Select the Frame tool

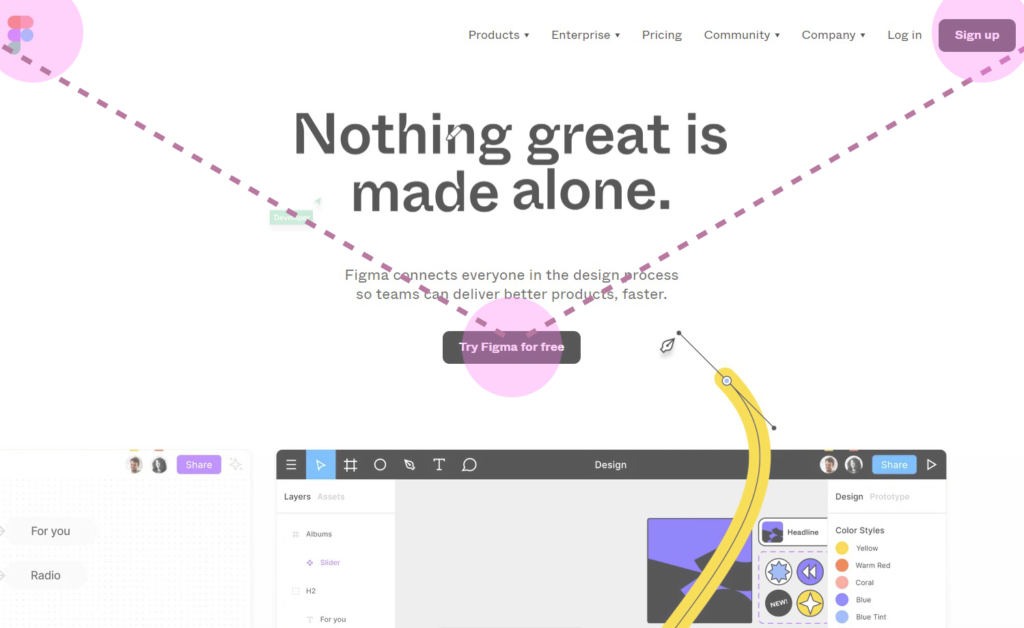[x=351, y=465]
